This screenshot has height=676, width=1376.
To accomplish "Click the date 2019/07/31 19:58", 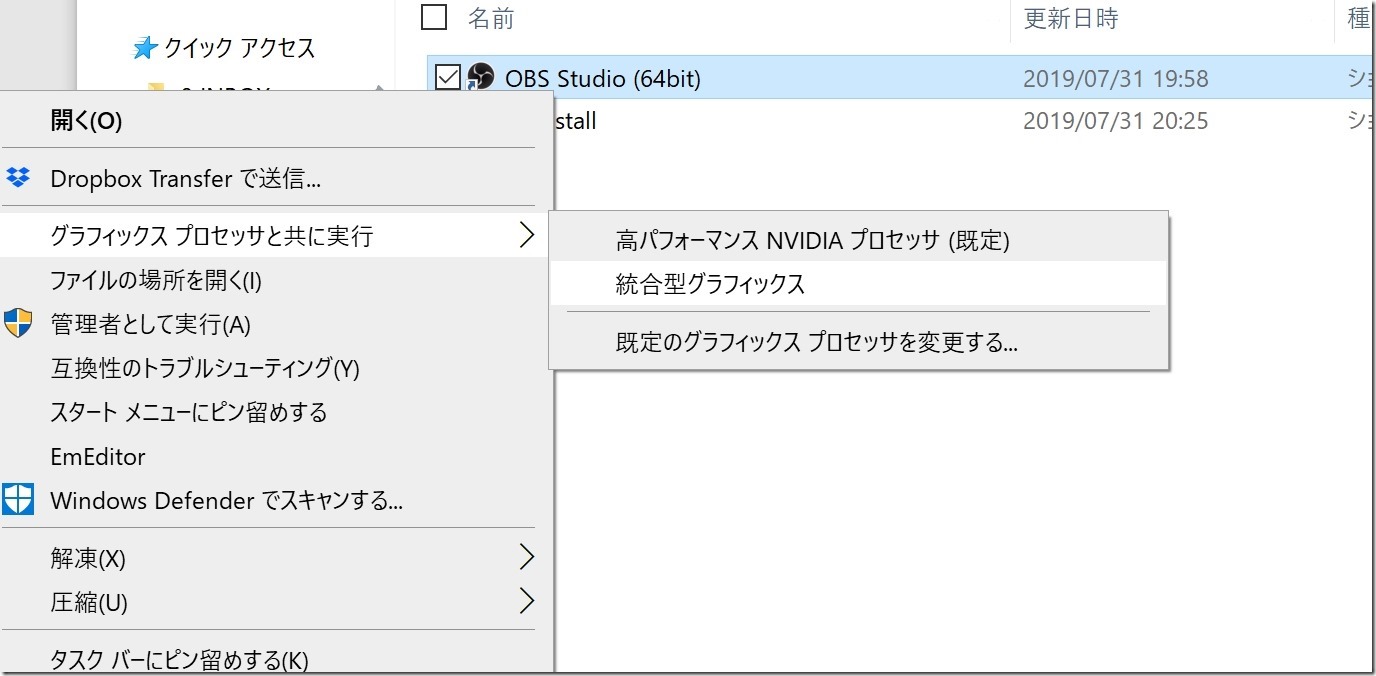I will click(1115, 78).
